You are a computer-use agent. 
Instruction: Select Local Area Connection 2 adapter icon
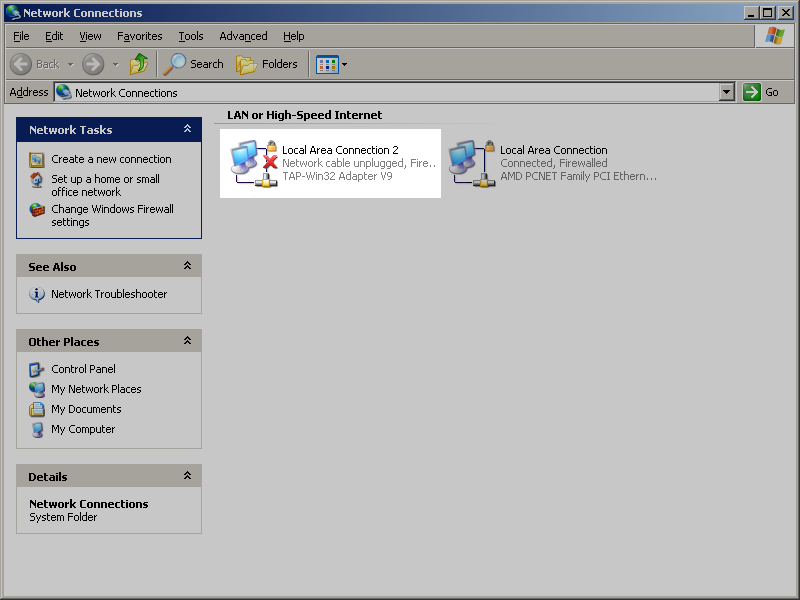[254, 163]
